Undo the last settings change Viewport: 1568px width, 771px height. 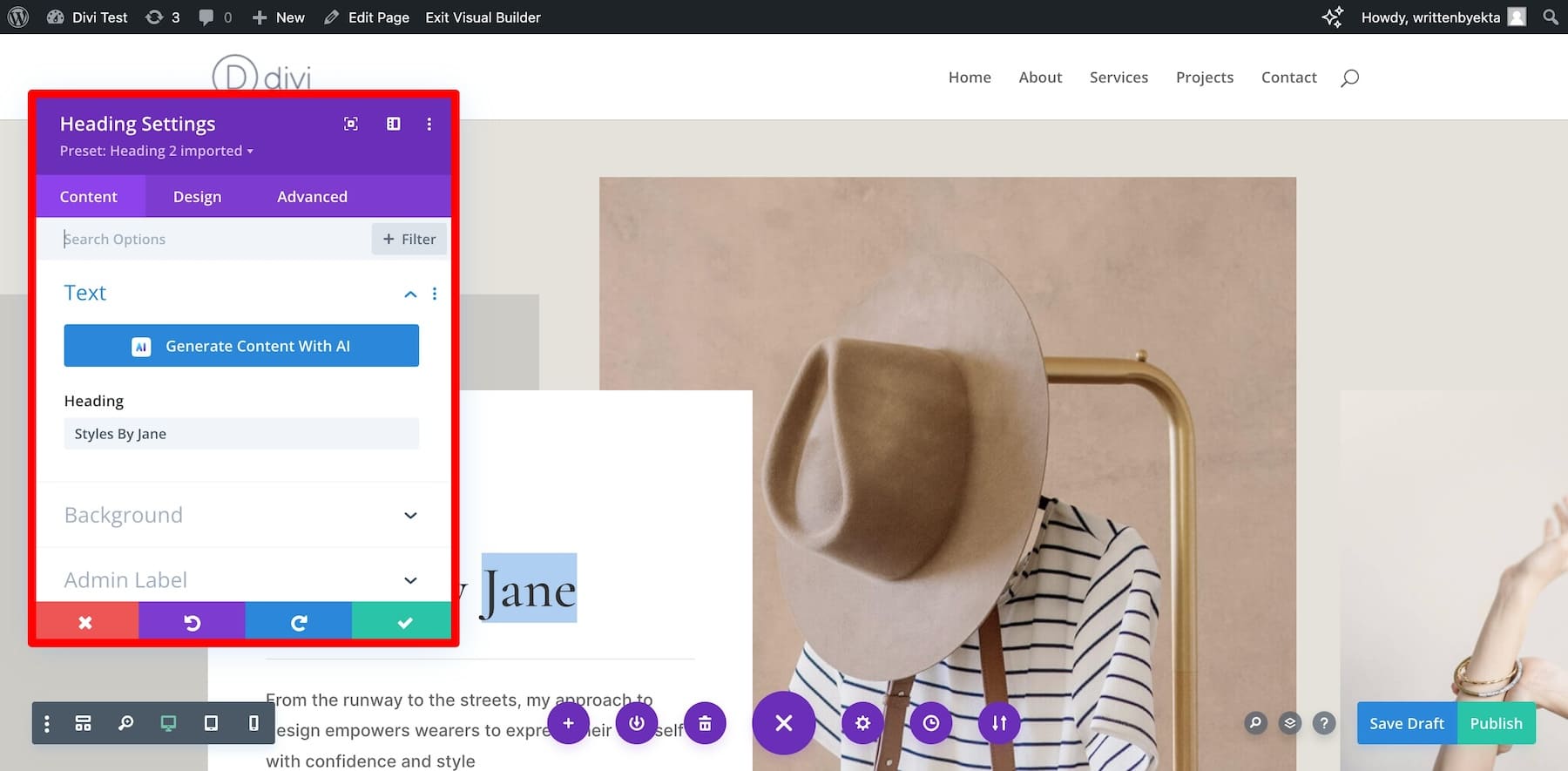pyautogui.click(x=192, y=622)
